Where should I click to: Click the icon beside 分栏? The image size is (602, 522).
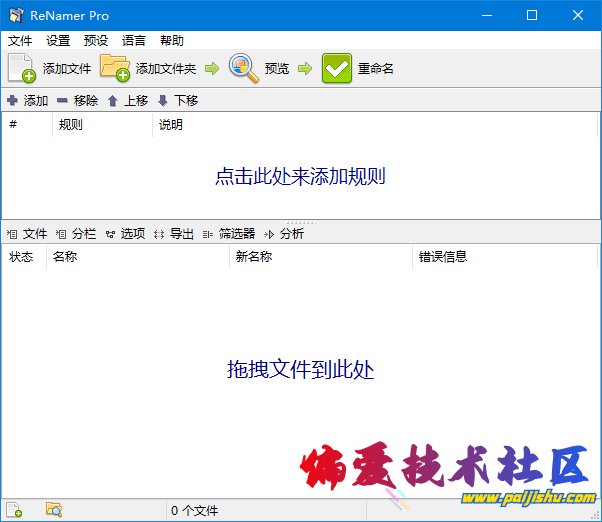click(61, 234)
